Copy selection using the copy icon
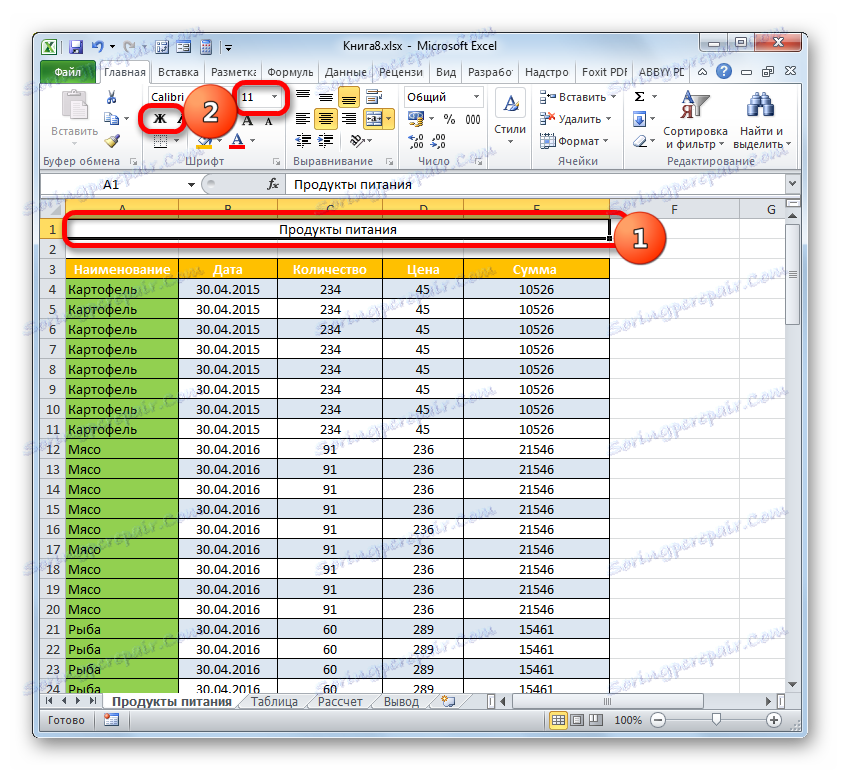The height and width of the screenshot is (771, 841). [x=112, y=119]
